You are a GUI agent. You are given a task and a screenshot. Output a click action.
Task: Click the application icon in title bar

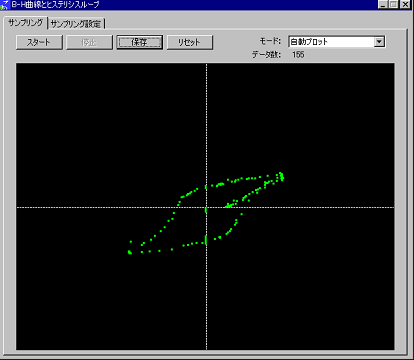4,5
